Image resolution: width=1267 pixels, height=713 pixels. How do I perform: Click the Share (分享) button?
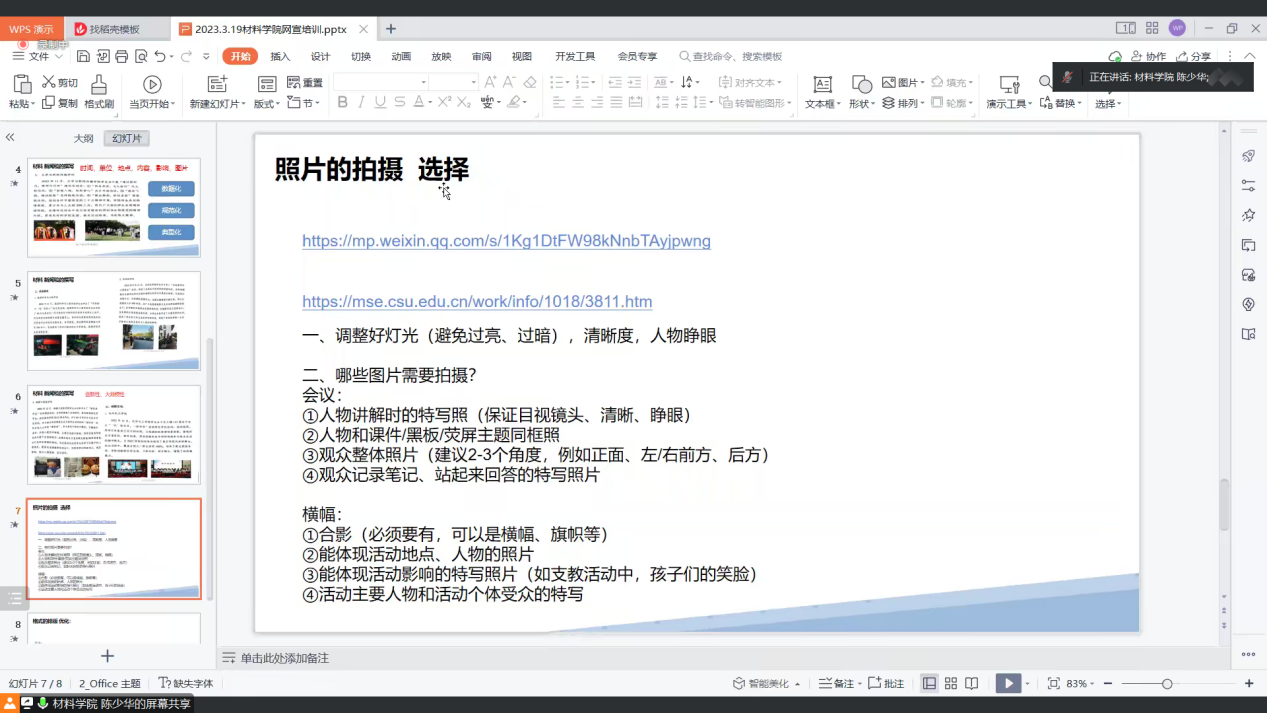tap(1194, 57)
